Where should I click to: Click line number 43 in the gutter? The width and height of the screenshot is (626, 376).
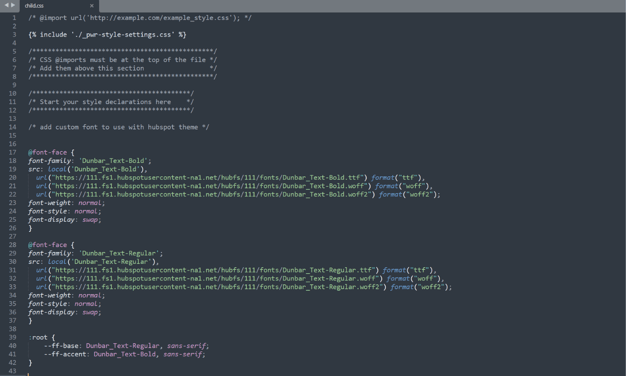[x=12, y=371]
